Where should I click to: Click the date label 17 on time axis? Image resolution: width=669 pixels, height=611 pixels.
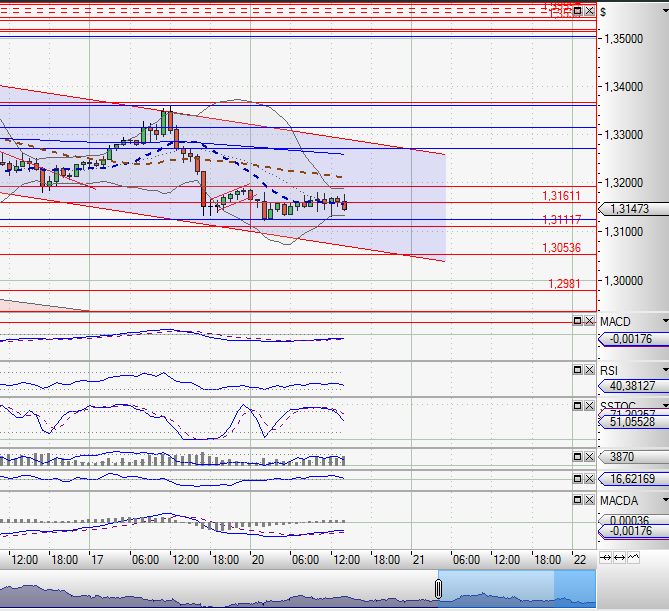click(x=97, y=559)
